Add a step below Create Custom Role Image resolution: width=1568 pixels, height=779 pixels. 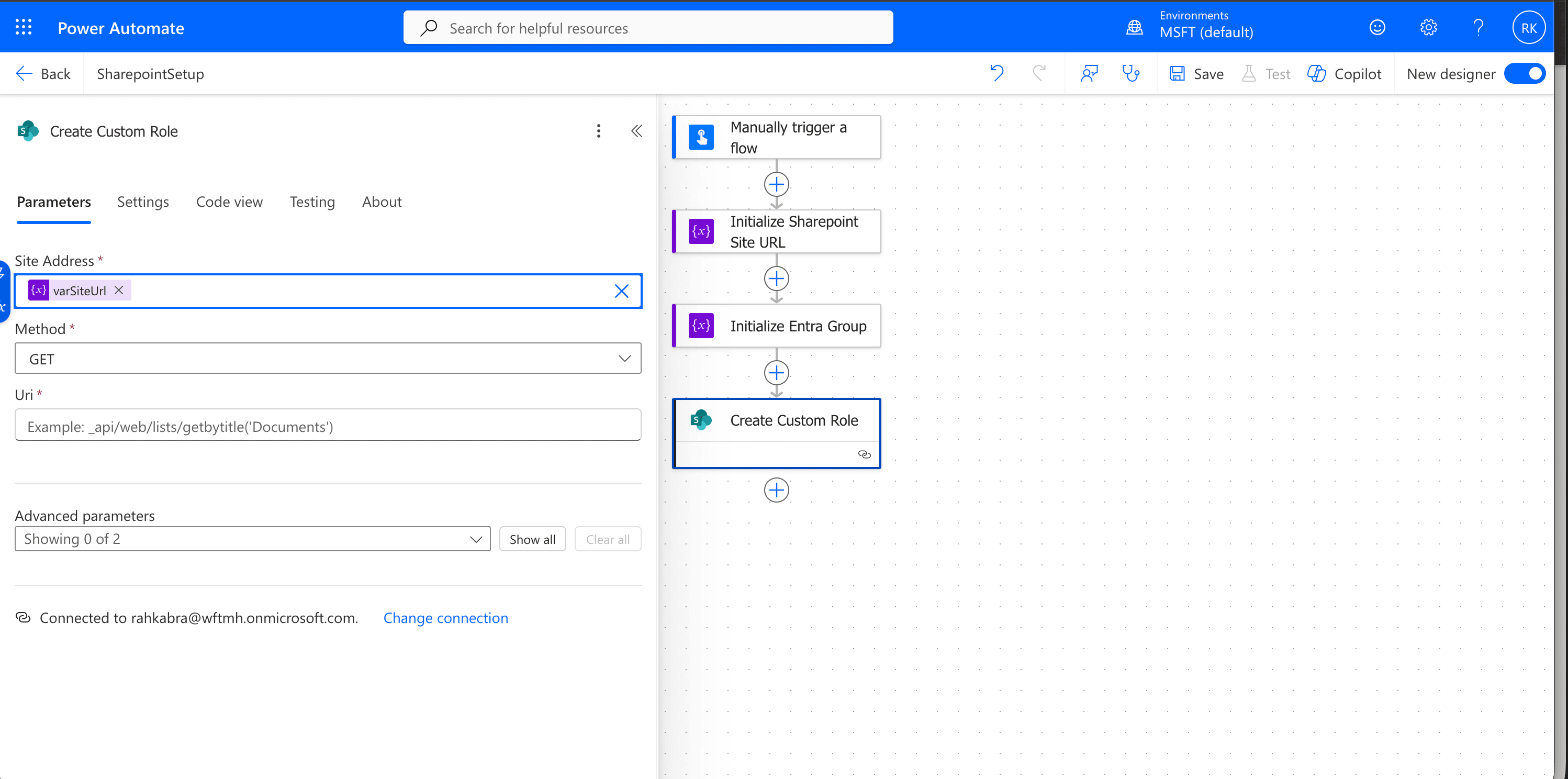pos(777,489)
